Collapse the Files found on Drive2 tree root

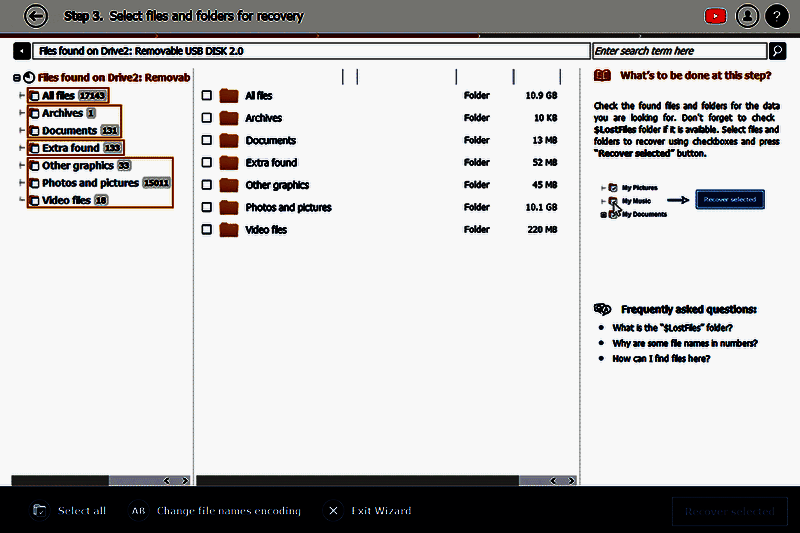point(17,78)
